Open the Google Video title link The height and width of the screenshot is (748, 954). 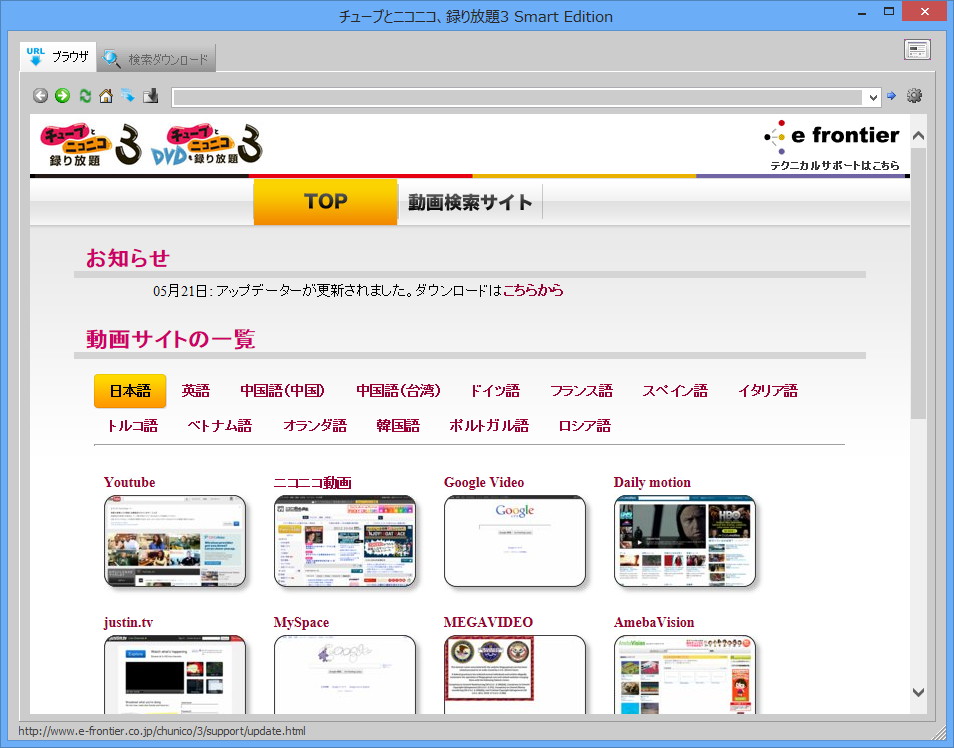484,483
